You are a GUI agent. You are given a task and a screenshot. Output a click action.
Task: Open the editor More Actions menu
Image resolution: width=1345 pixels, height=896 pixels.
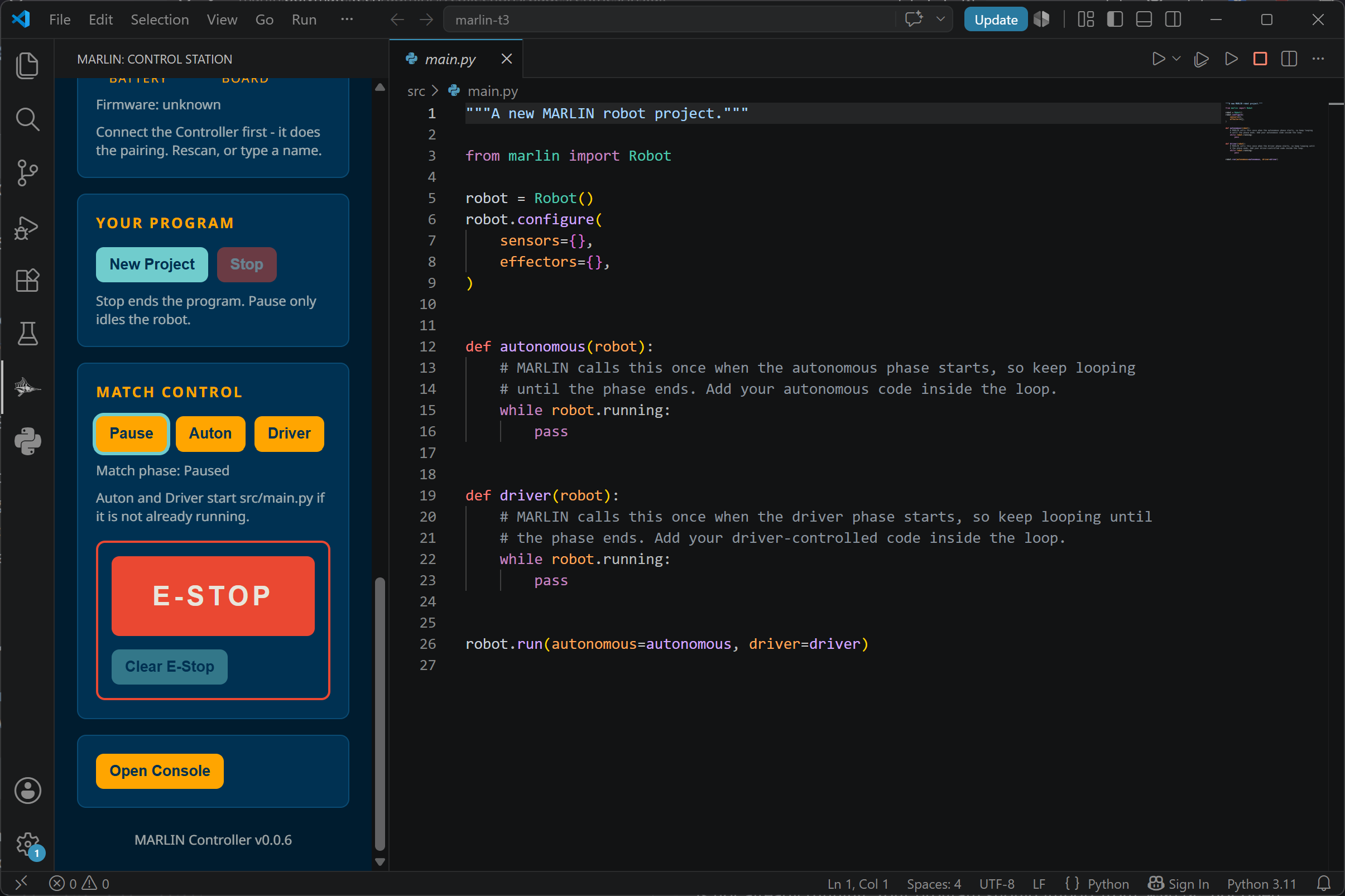1318,59
